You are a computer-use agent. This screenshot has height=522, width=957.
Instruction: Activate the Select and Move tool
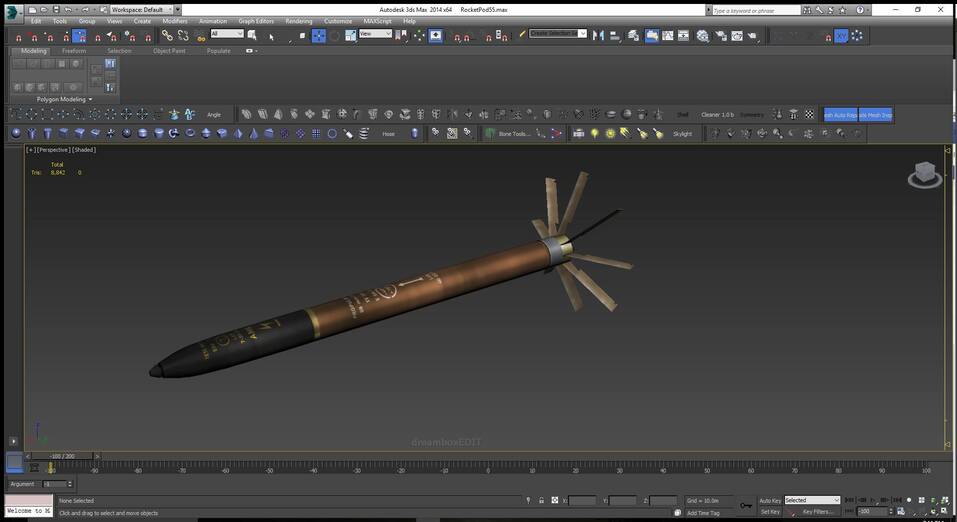319,35
